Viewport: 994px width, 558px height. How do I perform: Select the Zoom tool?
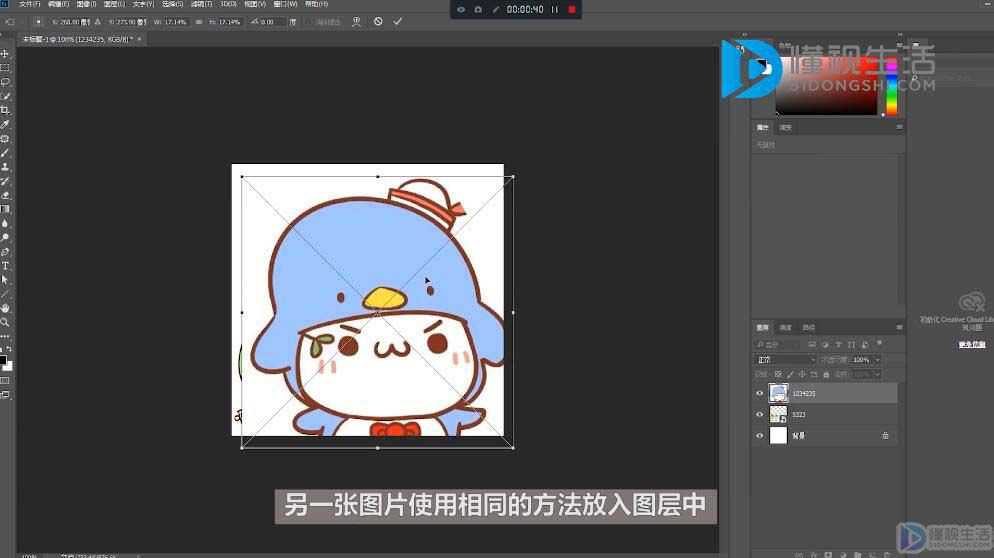5,321
